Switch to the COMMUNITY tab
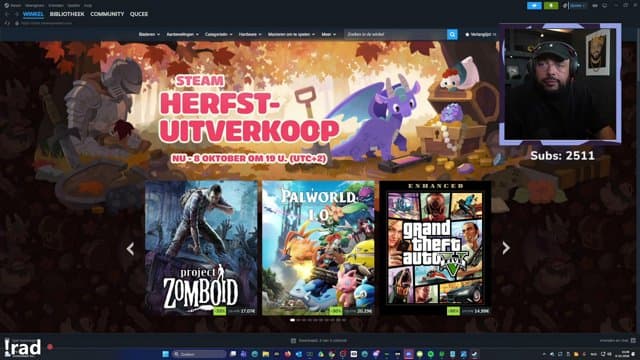640x360 pixels. click(107, 14)
